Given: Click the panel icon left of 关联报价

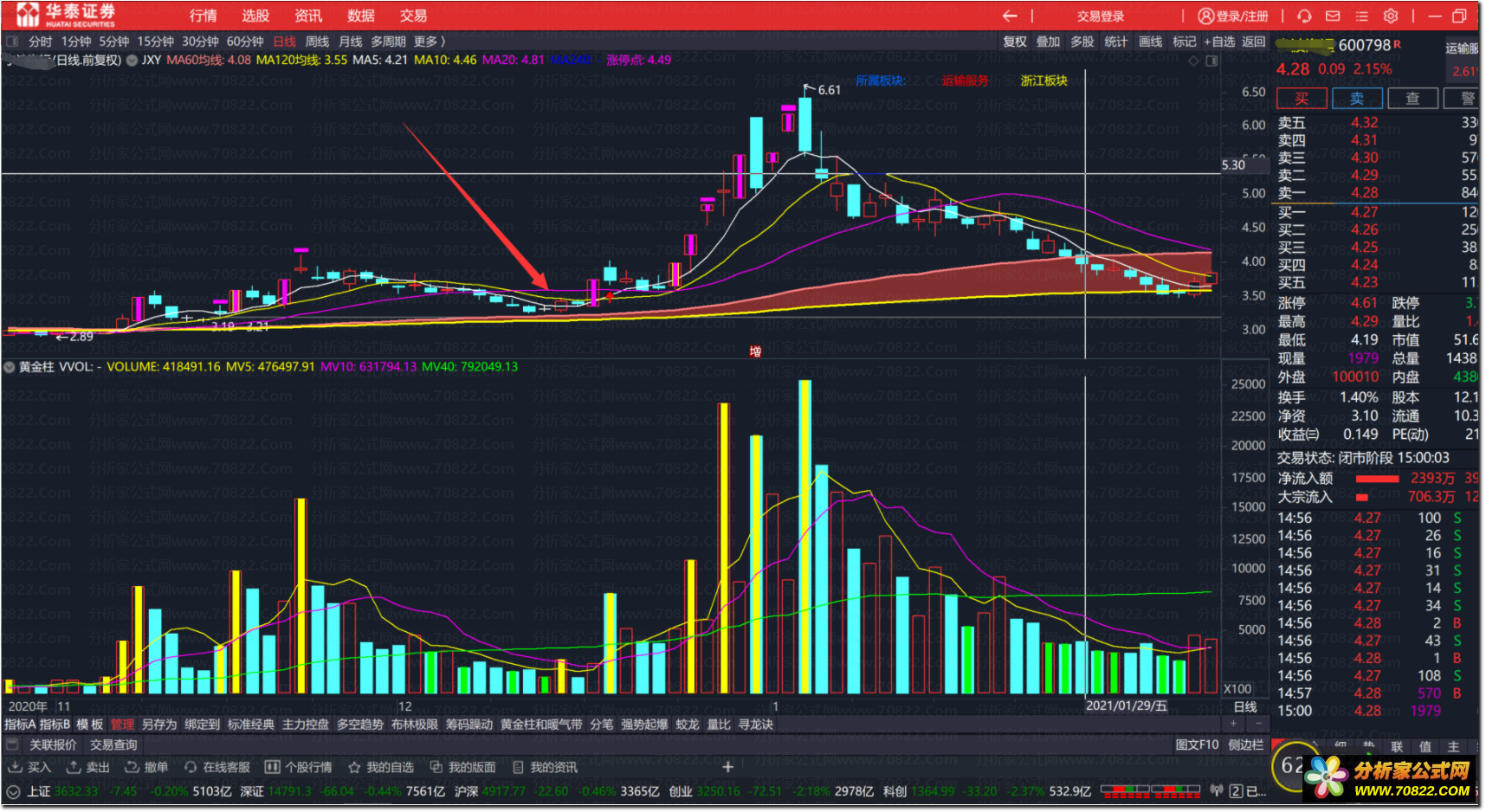Looking at the screenshot, I should pyautogui.click(x=12, y=744).
